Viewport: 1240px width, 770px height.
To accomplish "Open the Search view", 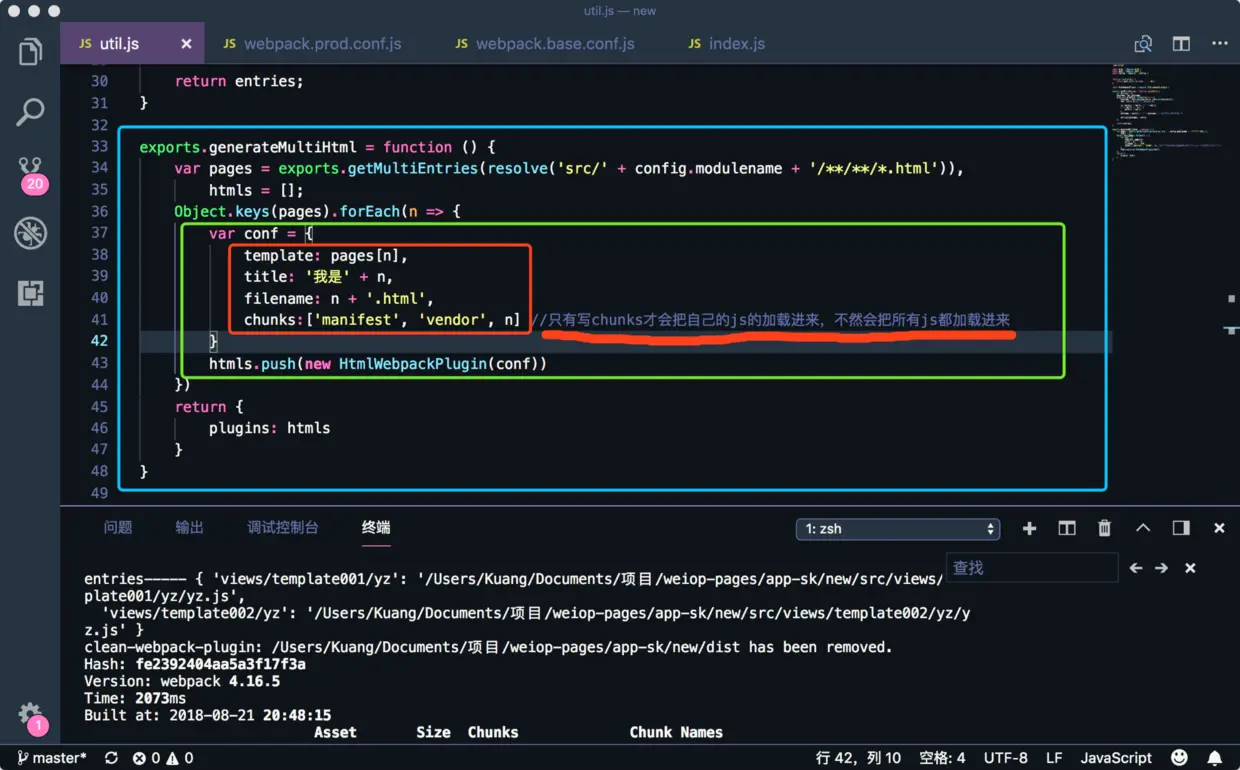I will [x=30, y=112].
